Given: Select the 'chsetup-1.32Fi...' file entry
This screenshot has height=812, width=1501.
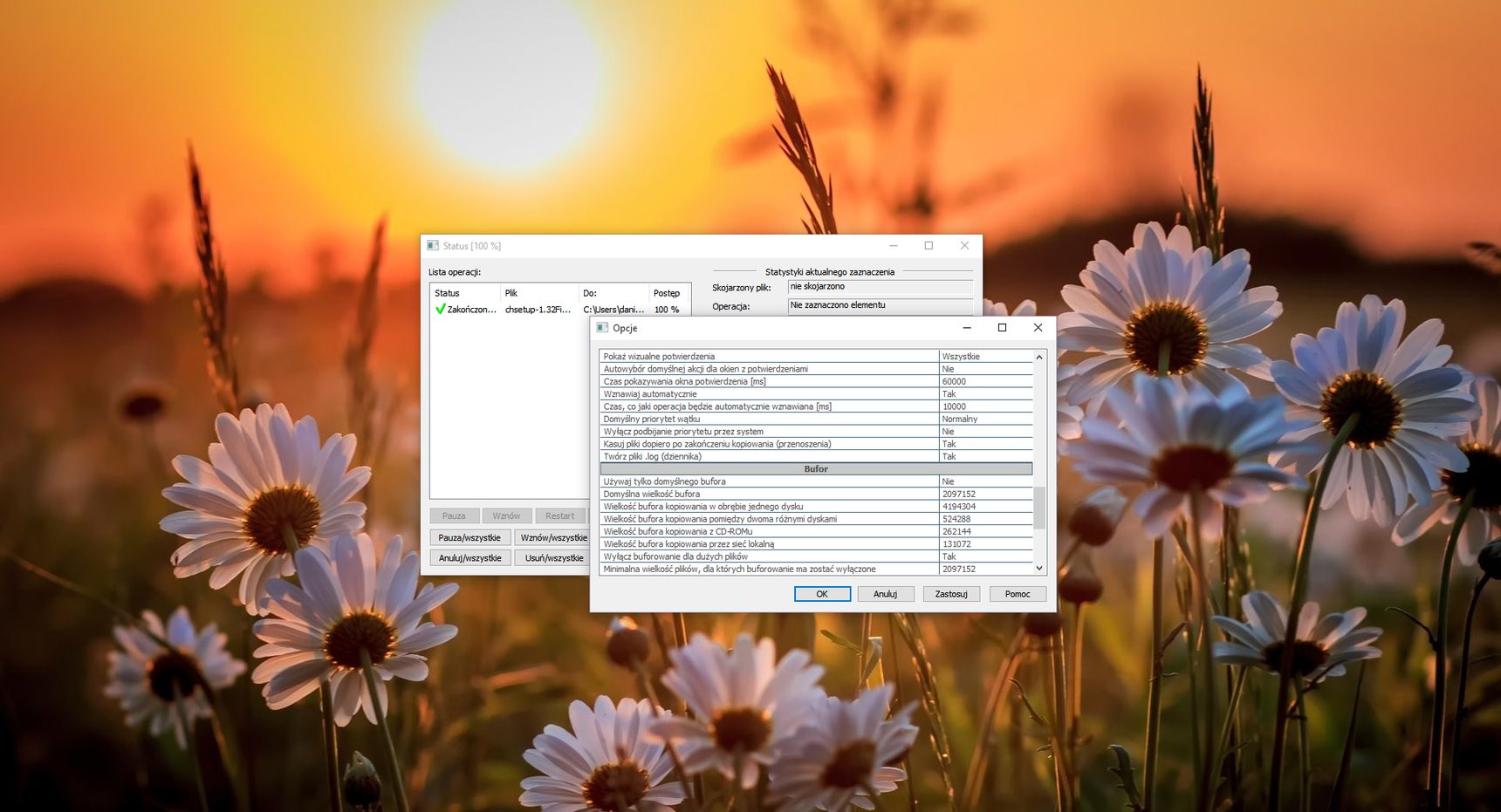Looking at the screenshot, I should [538, 310].
